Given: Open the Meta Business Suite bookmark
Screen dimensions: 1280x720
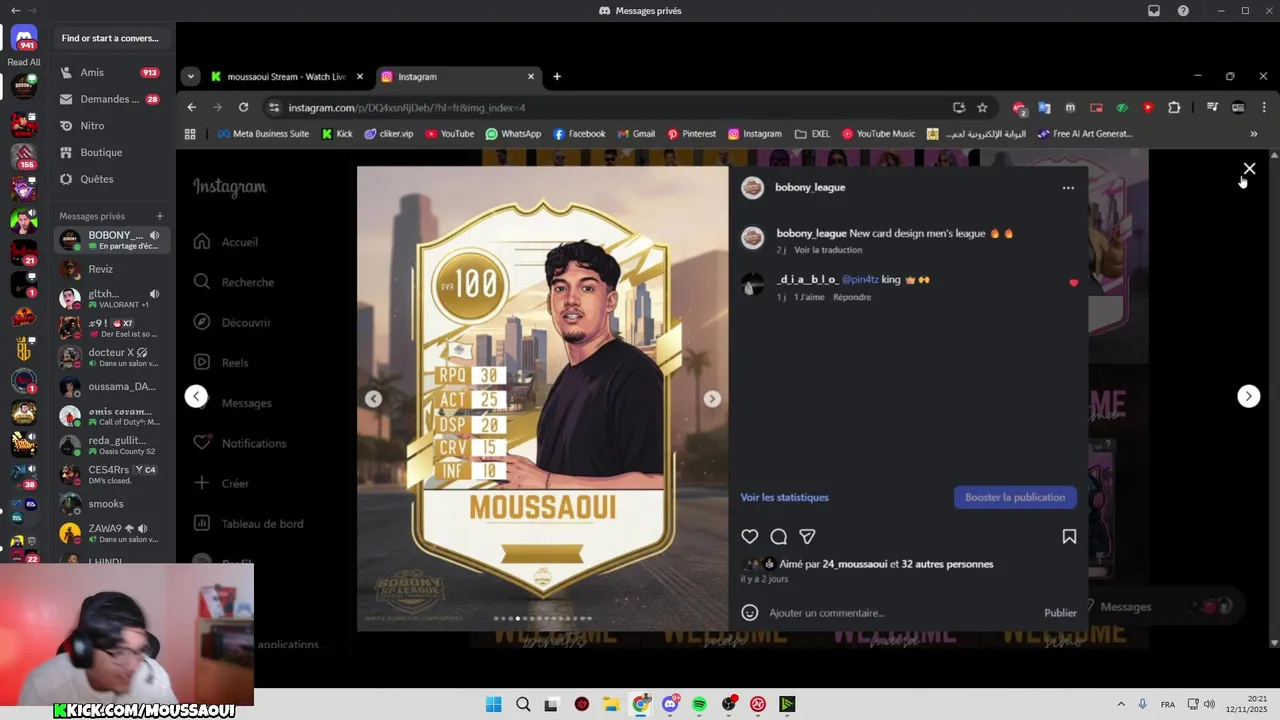Looking at the screenshot, I should click(263, 134).
